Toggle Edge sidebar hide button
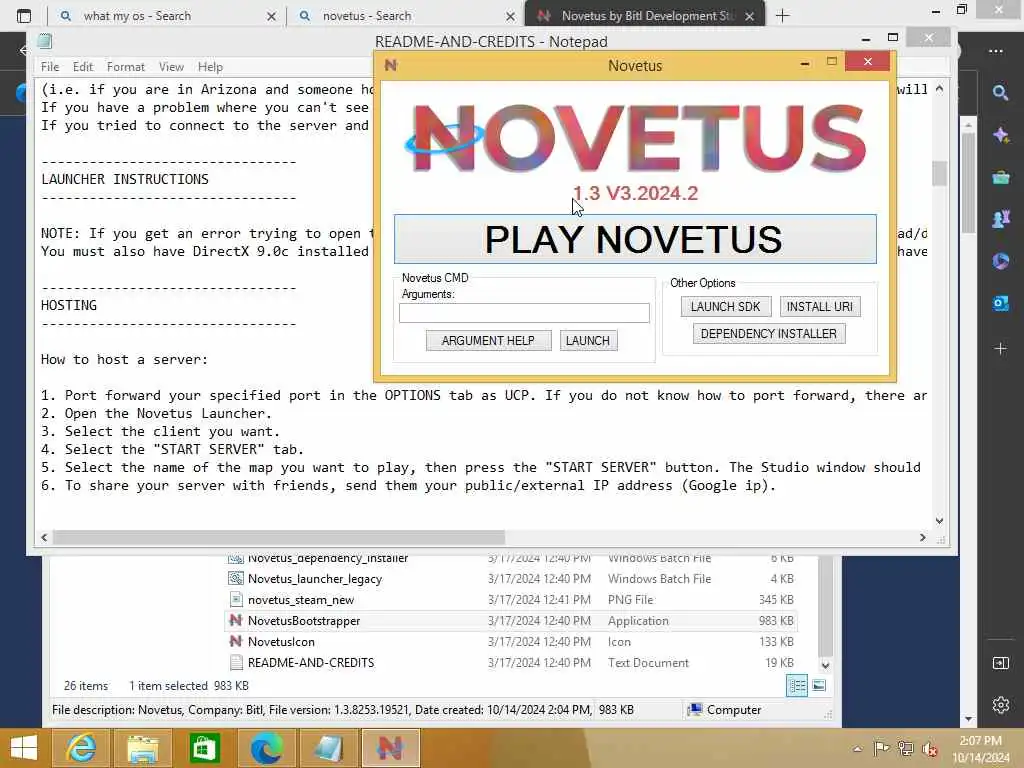The image size is (1024, 768). point(1000,663)
